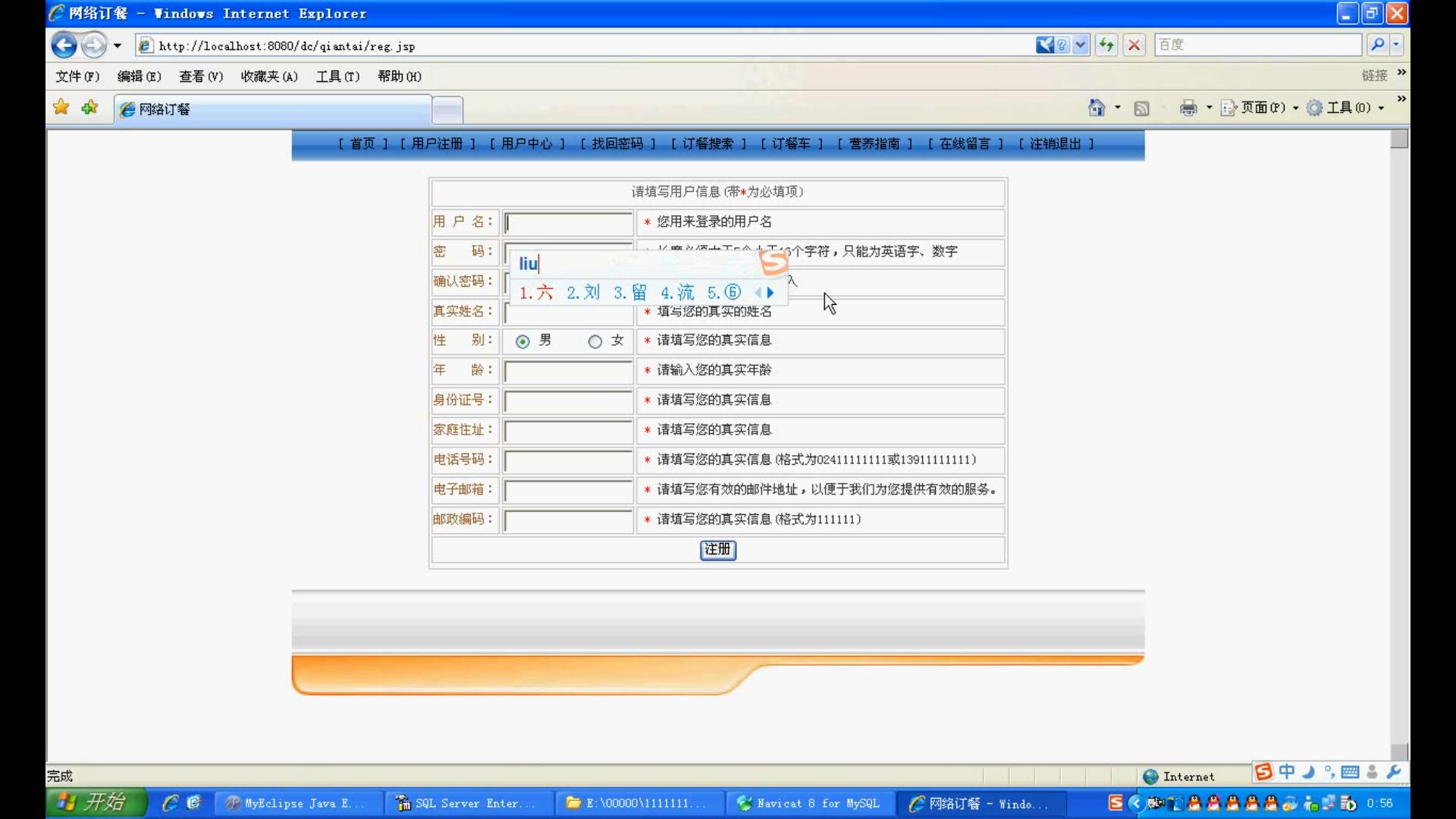The width and height of the screenshot is (1456, 819).
Task: Go forward with the Forward arrow
Action: coord(94,45)
